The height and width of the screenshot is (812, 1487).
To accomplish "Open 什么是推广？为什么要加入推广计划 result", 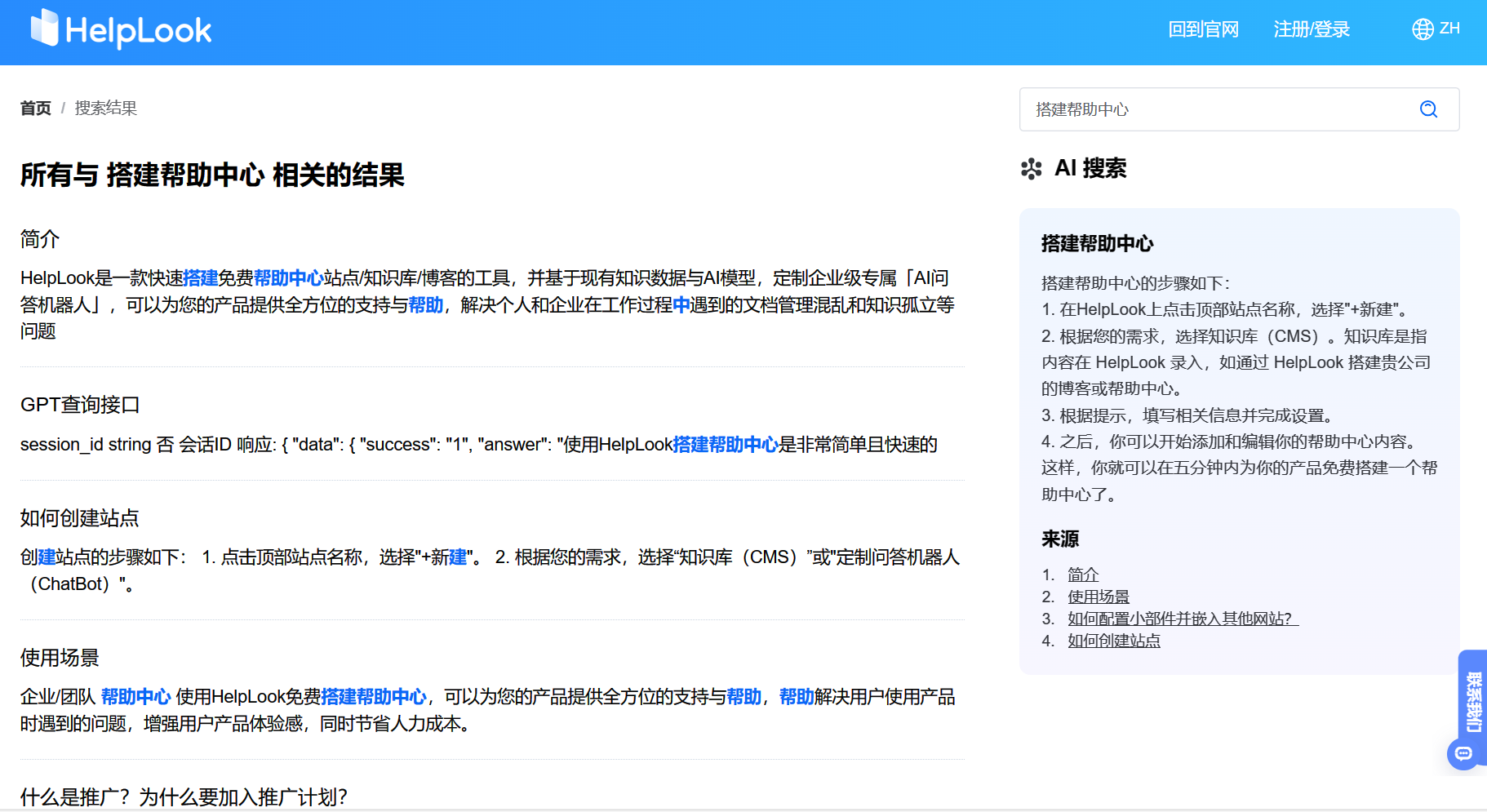I will [x=184, y=796].
